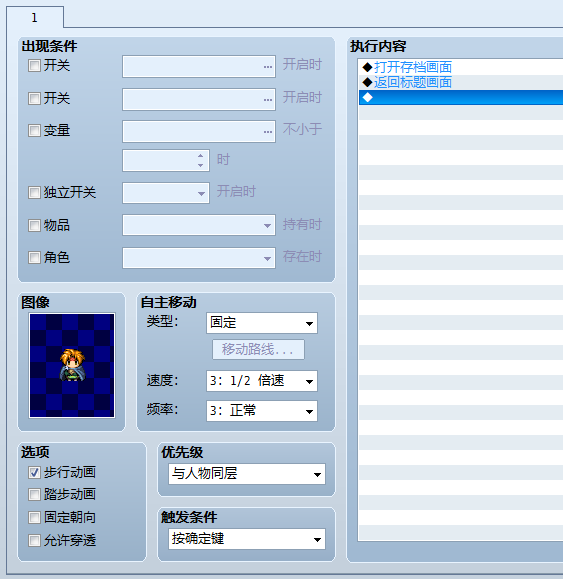The image size is (563, 579).
Task: Open the 触发条件 dropdown showing 按确定键
Action: [247, 539]
